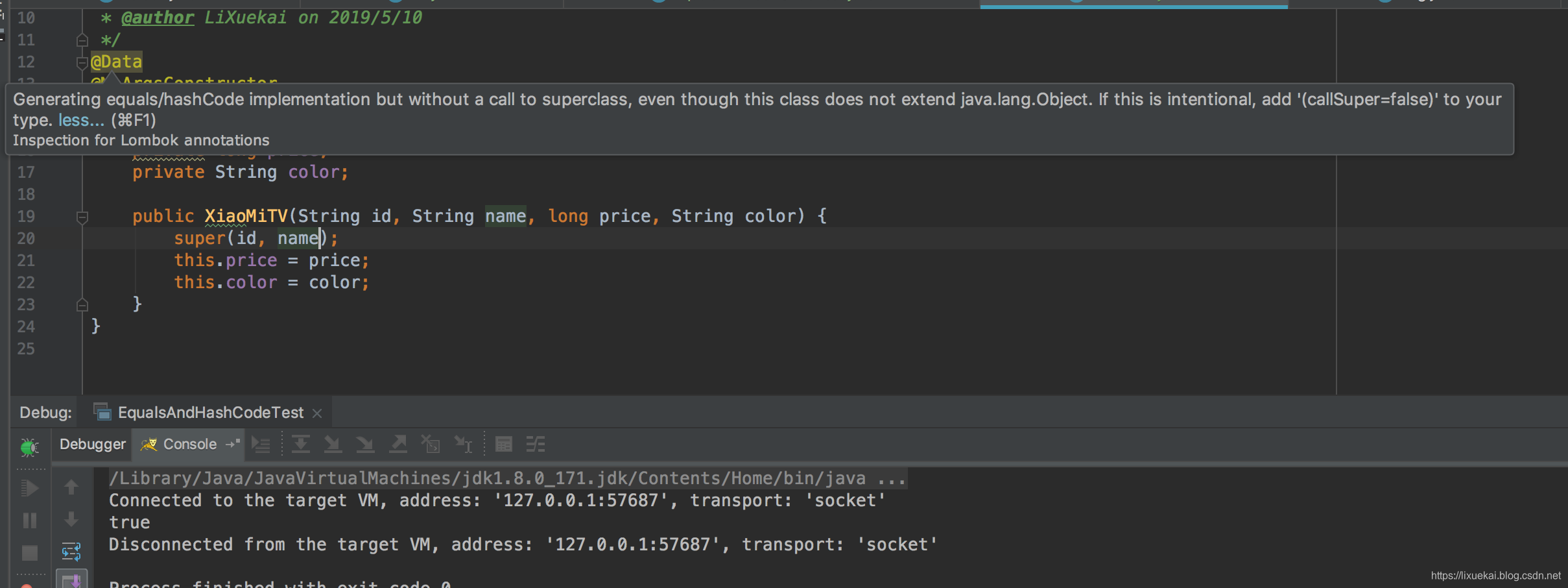This screenshot has width=1568, height=588.
Task: Click the Step Out icon
Action: [x=398, y=445]
